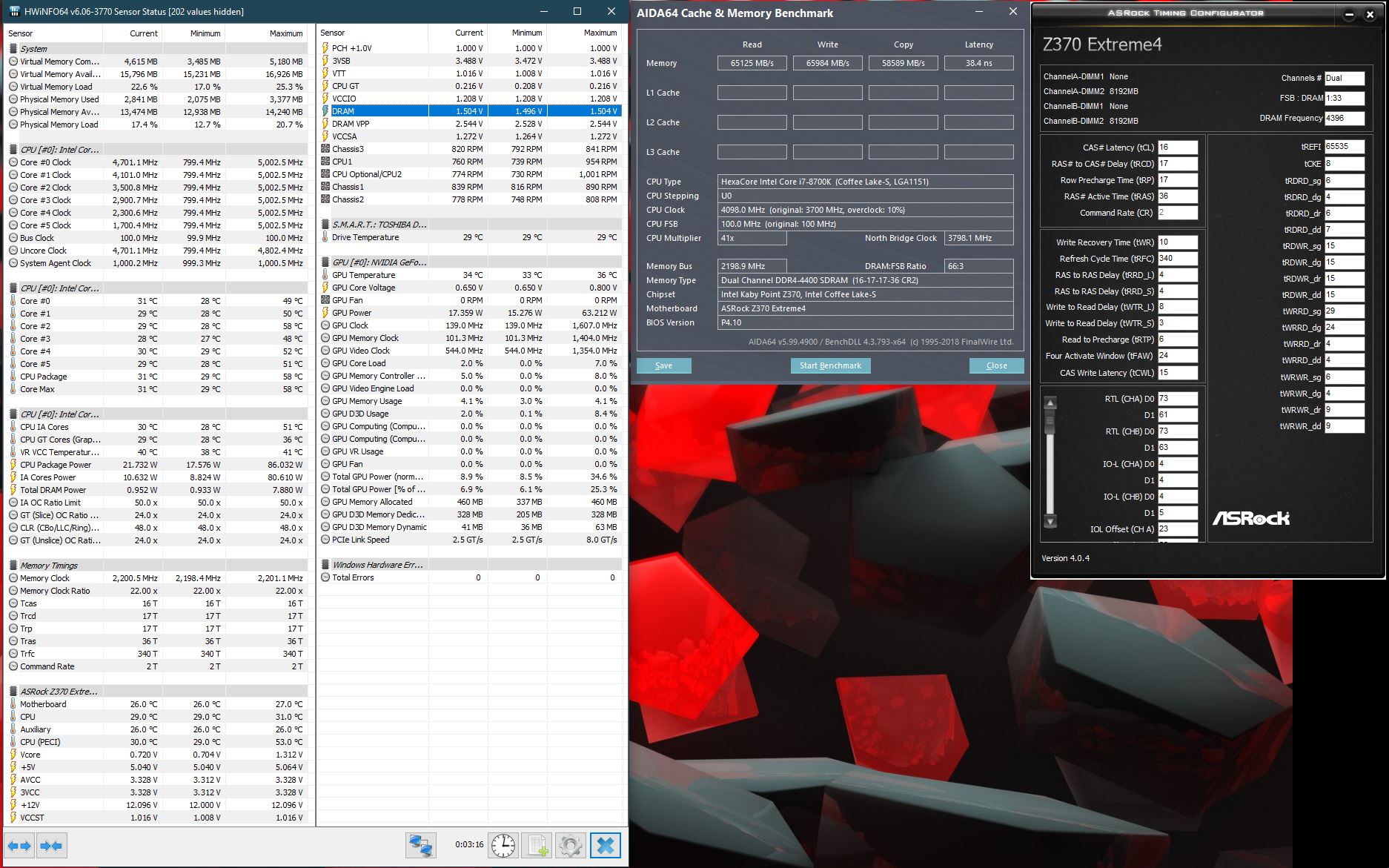
Task: Click HWiNFO collapse-columns inward arrows button
Action: [x=51, y=845]
